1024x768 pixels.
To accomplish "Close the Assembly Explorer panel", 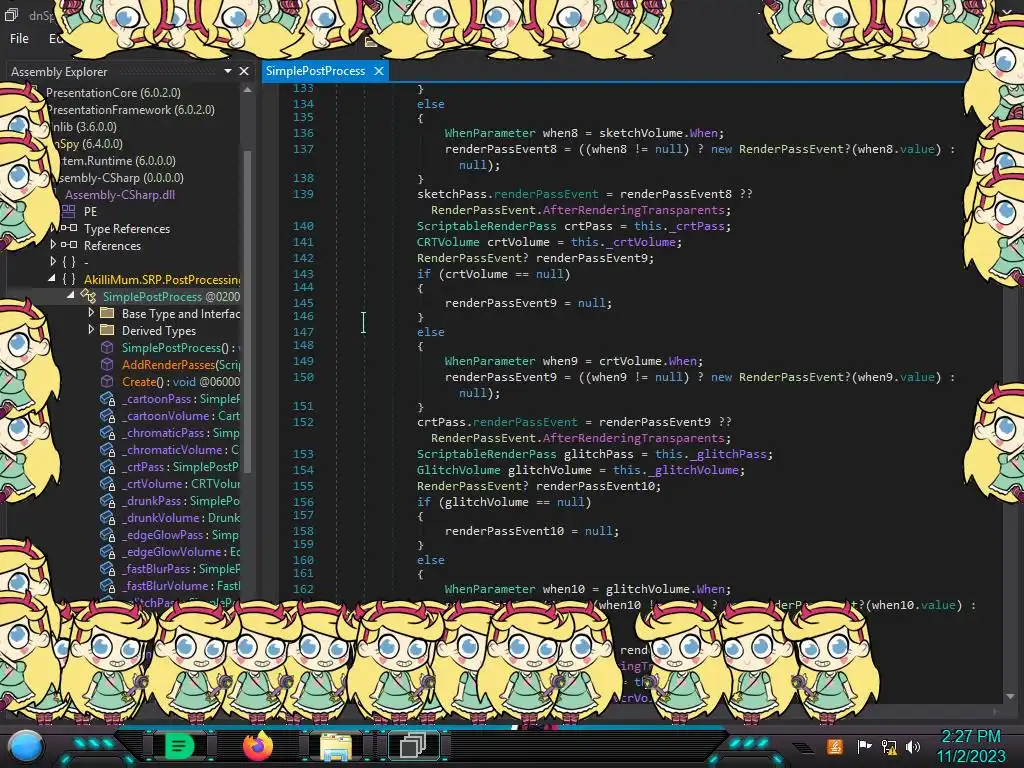I will click(244, 71).
